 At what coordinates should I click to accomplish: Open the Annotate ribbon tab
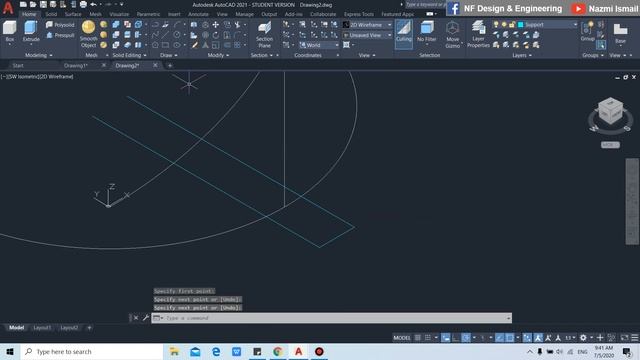pyautogui.click(x=198, y=14)
